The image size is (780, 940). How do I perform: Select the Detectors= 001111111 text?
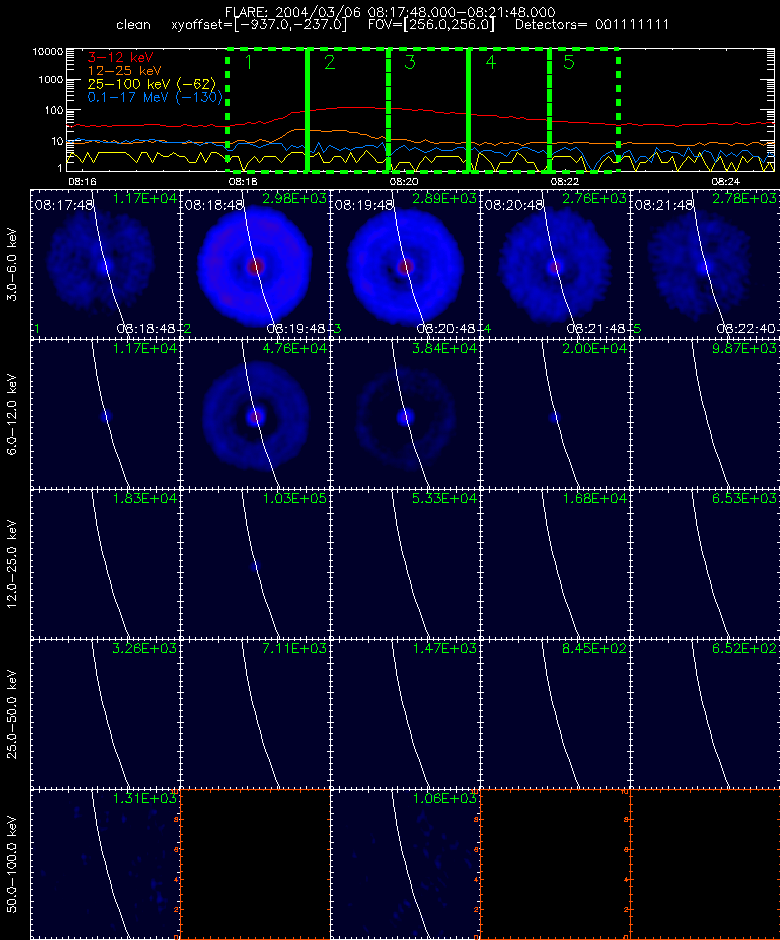[592, 25]
